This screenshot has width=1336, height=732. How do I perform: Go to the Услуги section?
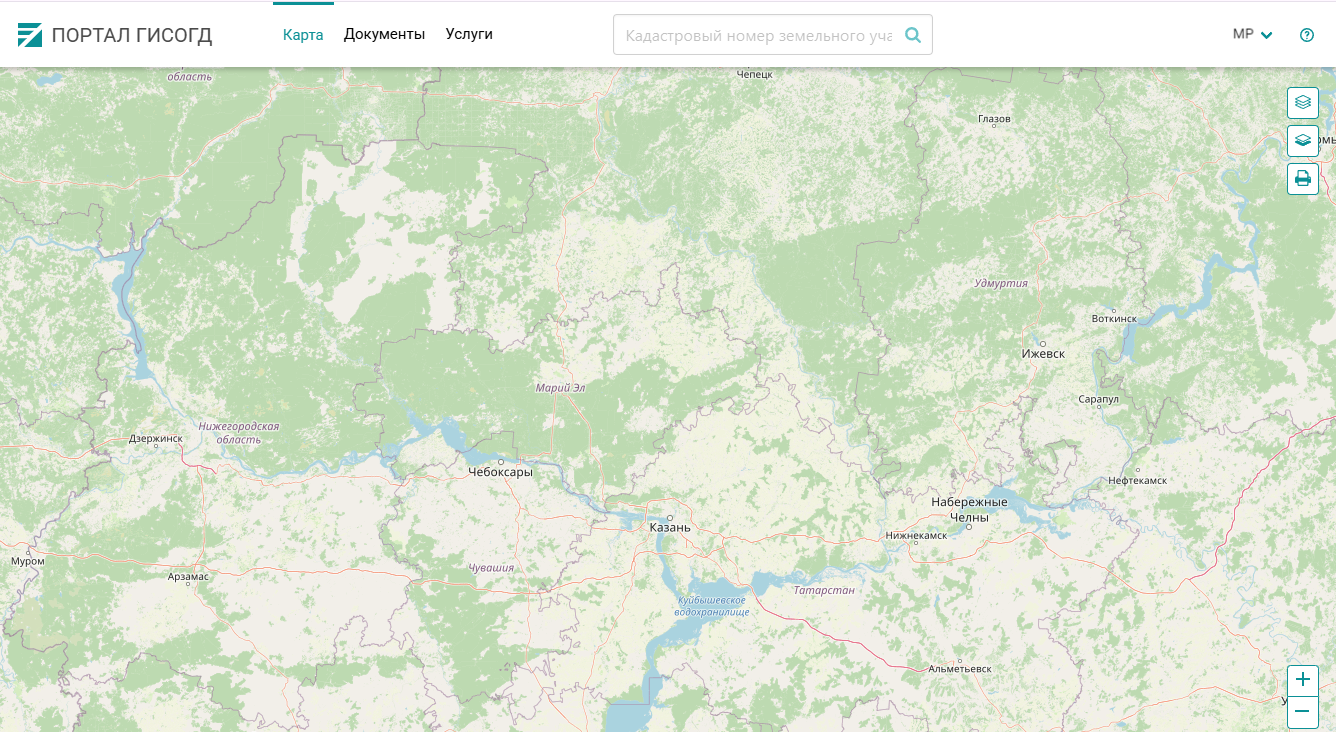pyautogui.click(x=469, y=35)
